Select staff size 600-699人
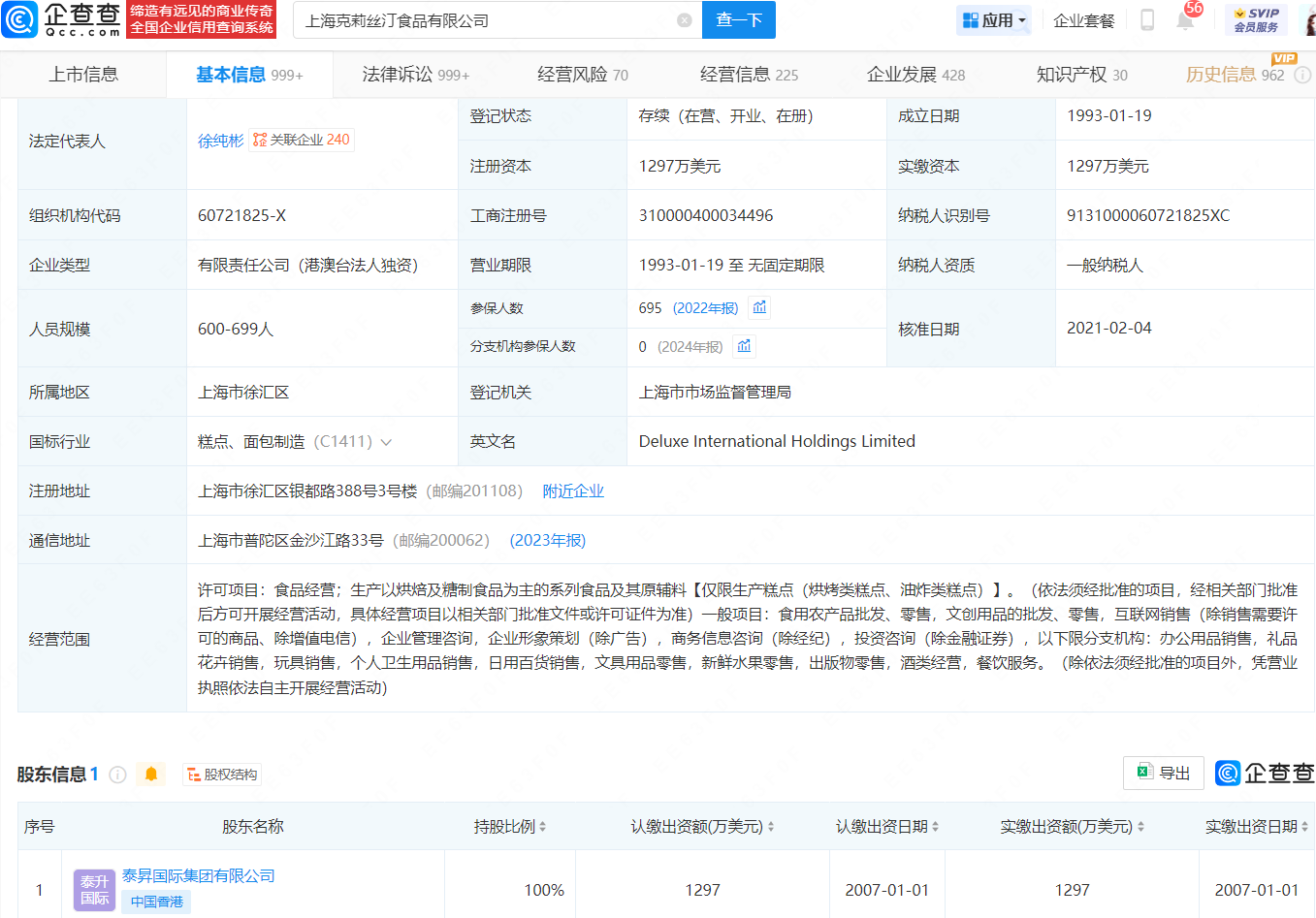 236,329
